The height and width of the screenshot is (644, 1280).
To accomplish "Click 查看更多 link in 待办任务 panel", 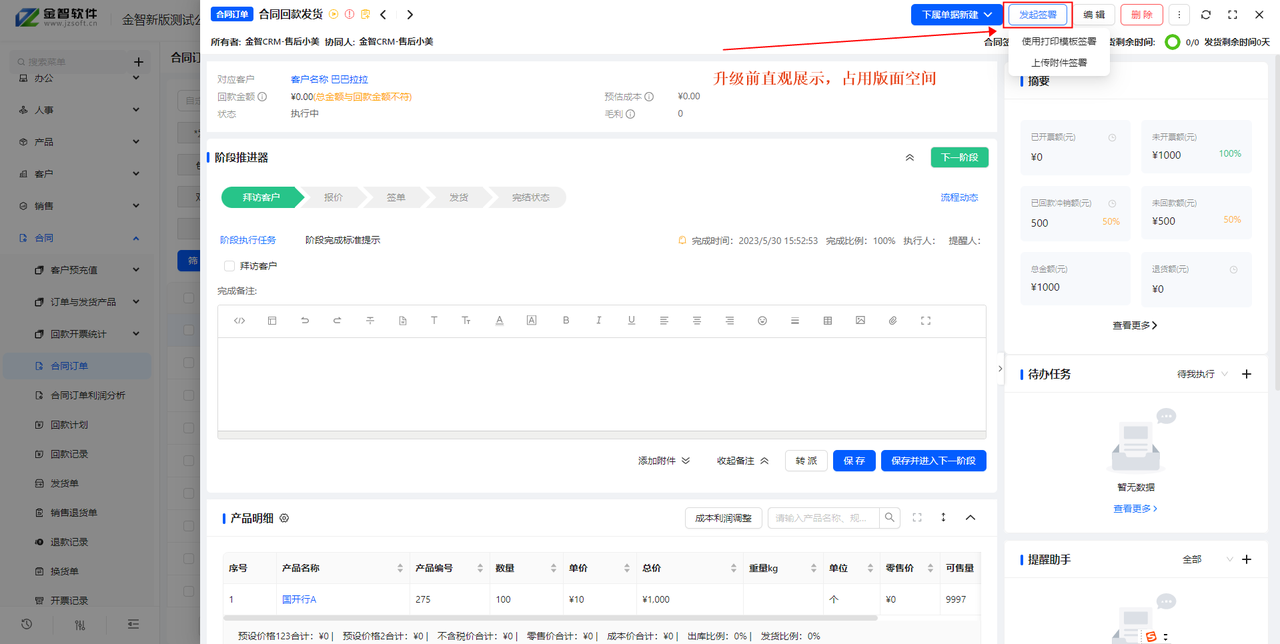I will [1135, 509].
